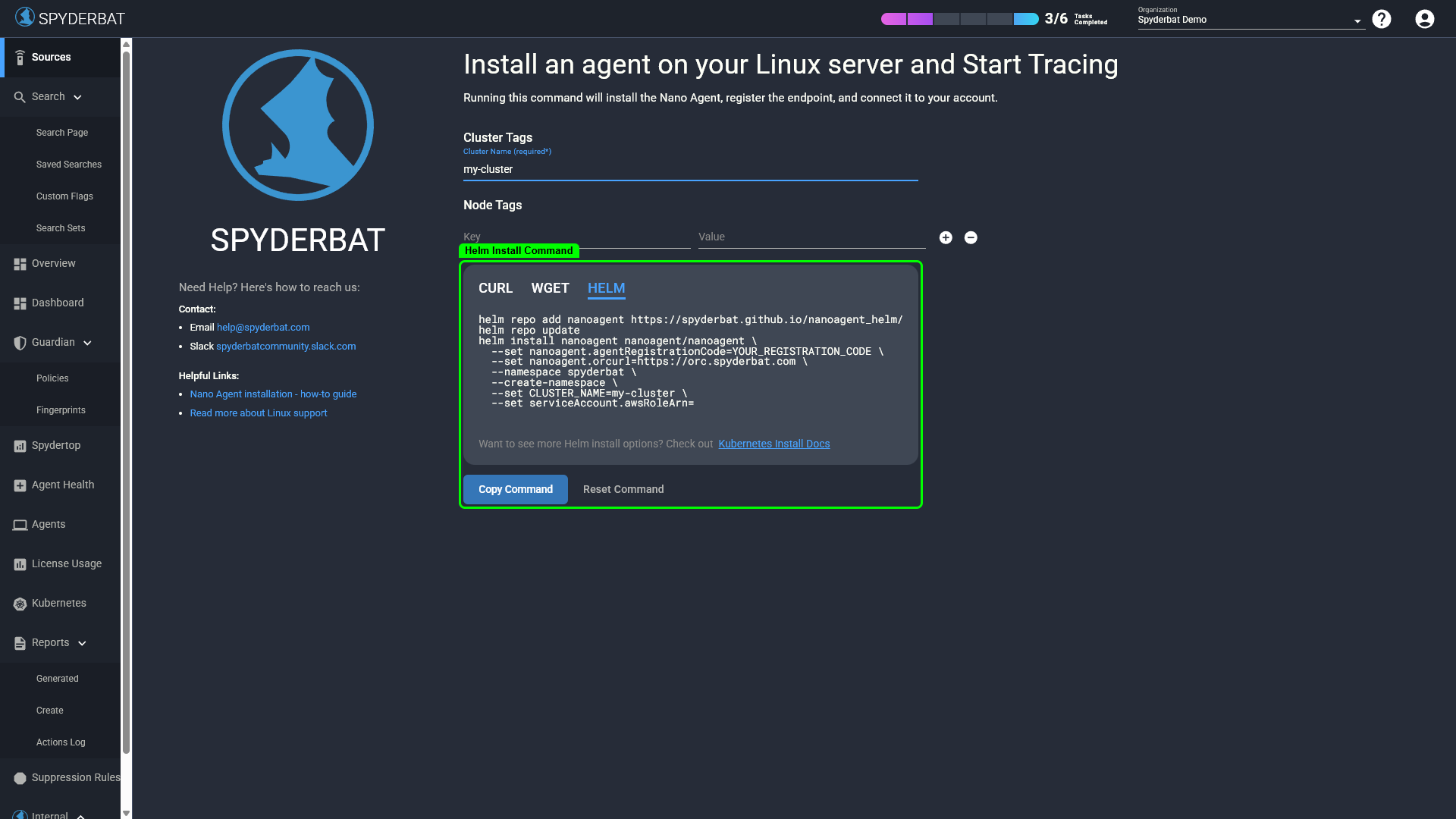Switch to the CURL tab

[495, 288]
